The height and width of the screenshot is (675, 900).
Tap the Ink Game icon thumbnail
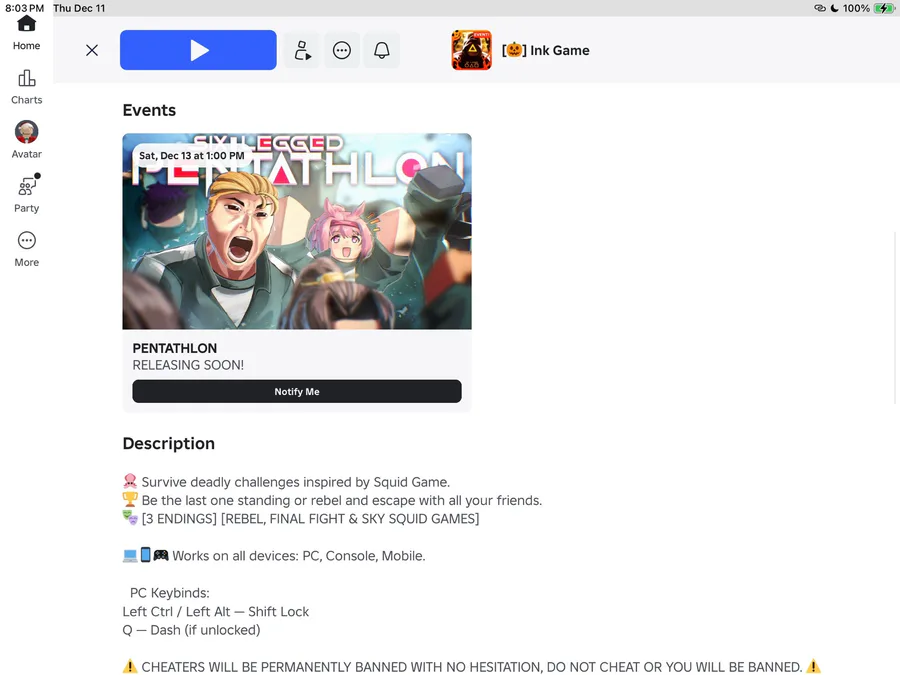(x=471, y=50)
